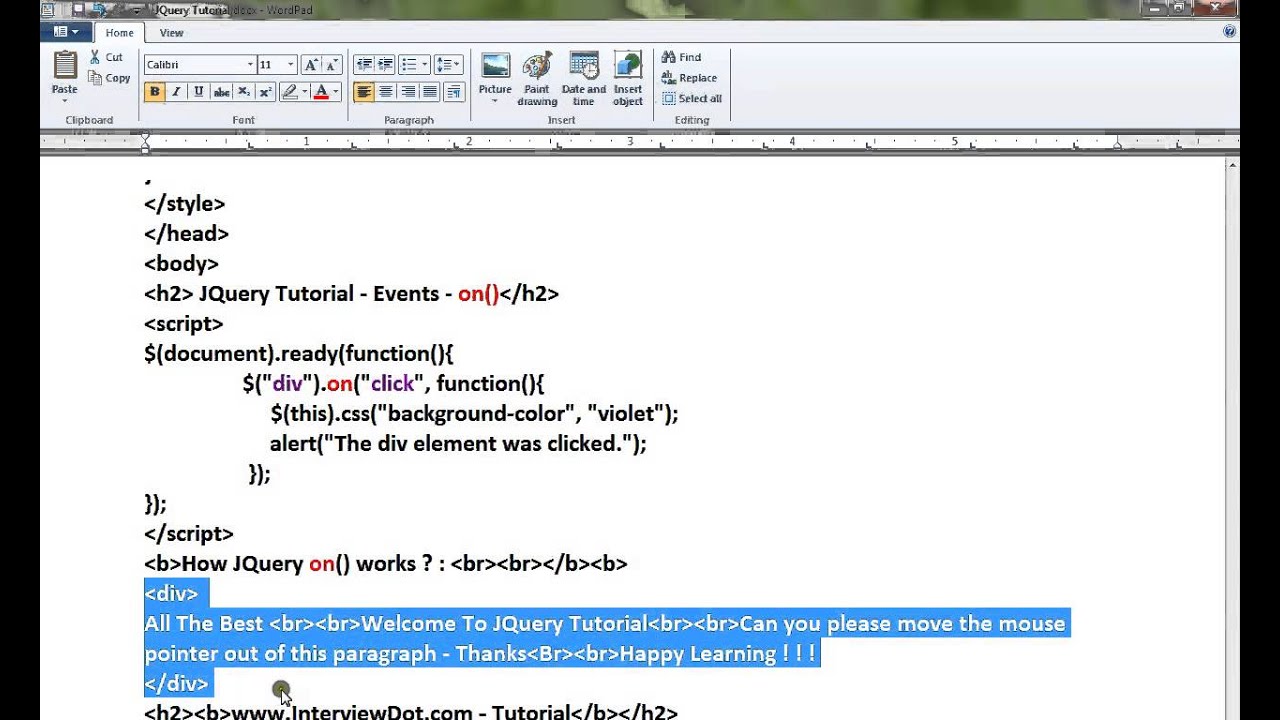Click Select all
The height and width of the screenshot is (720, 1280).
click(692, 98)
